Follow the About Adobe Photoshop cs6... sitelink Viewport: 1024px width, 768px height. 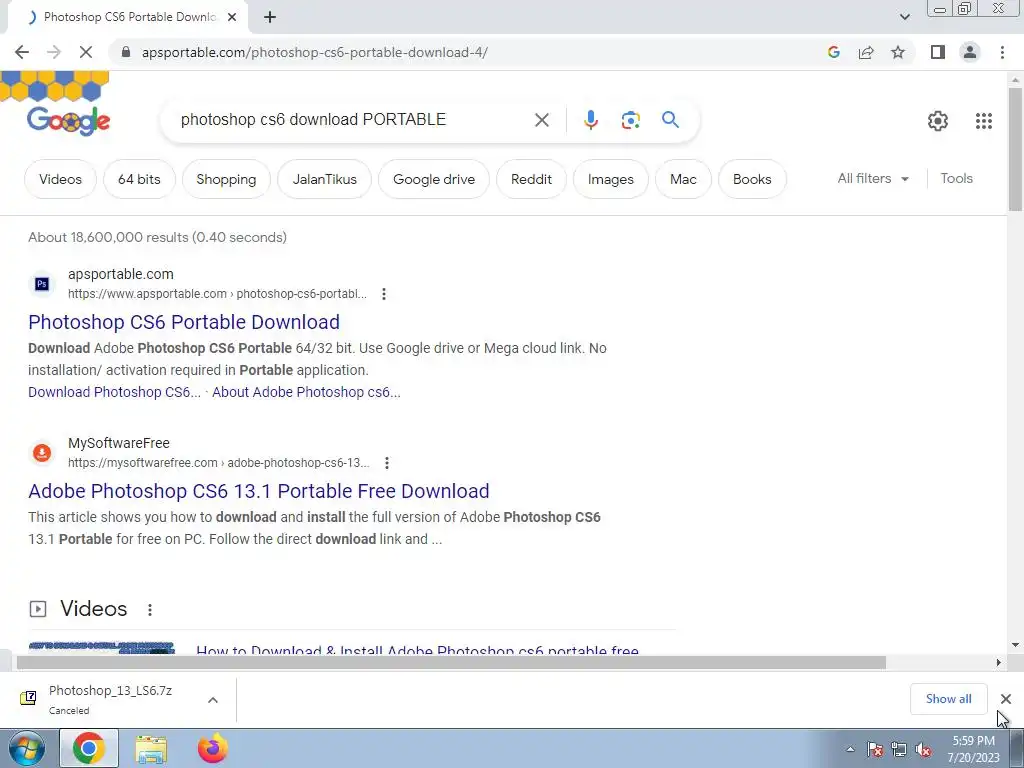pos(306,392)
